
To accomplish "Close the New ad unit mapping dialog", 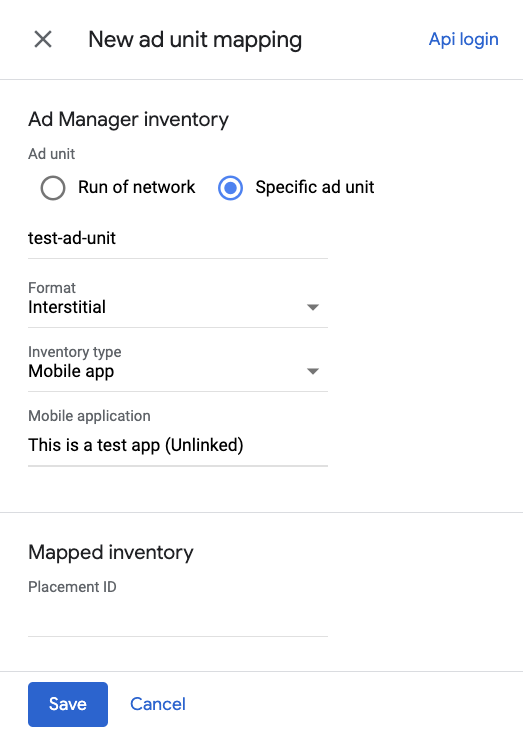I will [x=43, y=39].
